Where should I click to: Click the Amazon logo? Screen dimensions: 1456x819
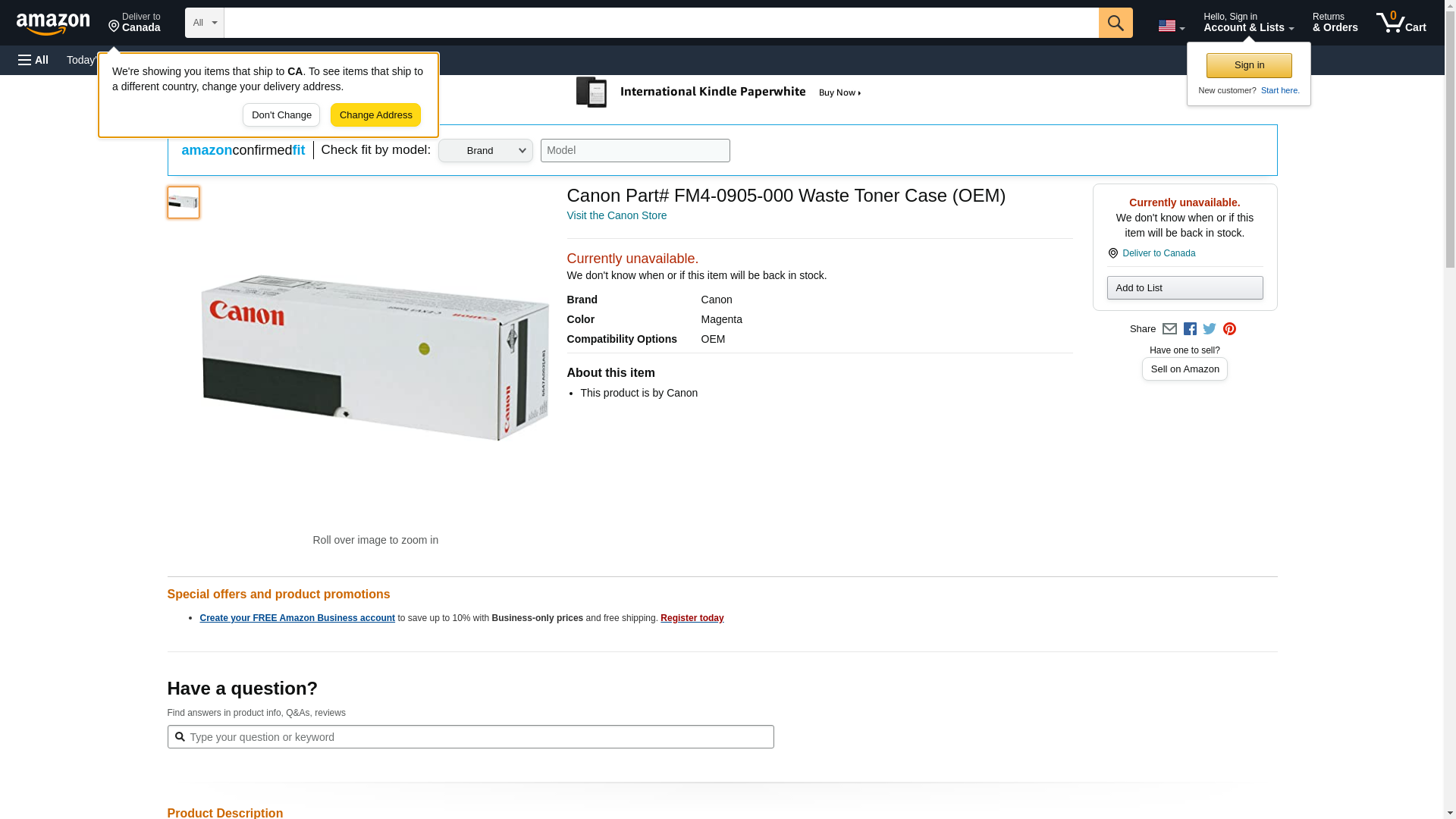point(53,24)
